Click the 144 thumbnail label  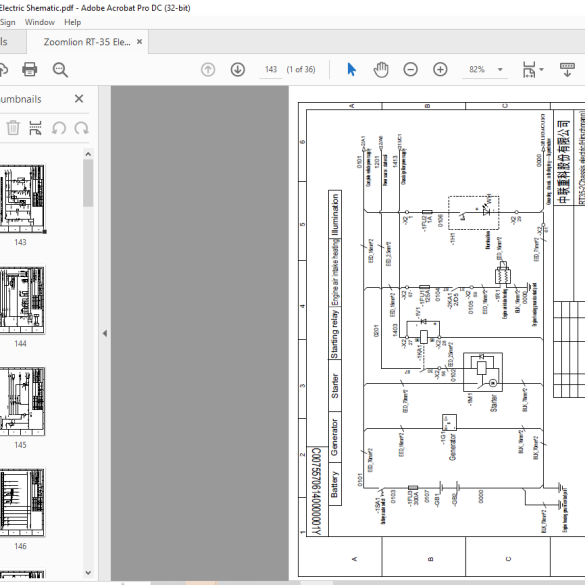tap(21, 344)
